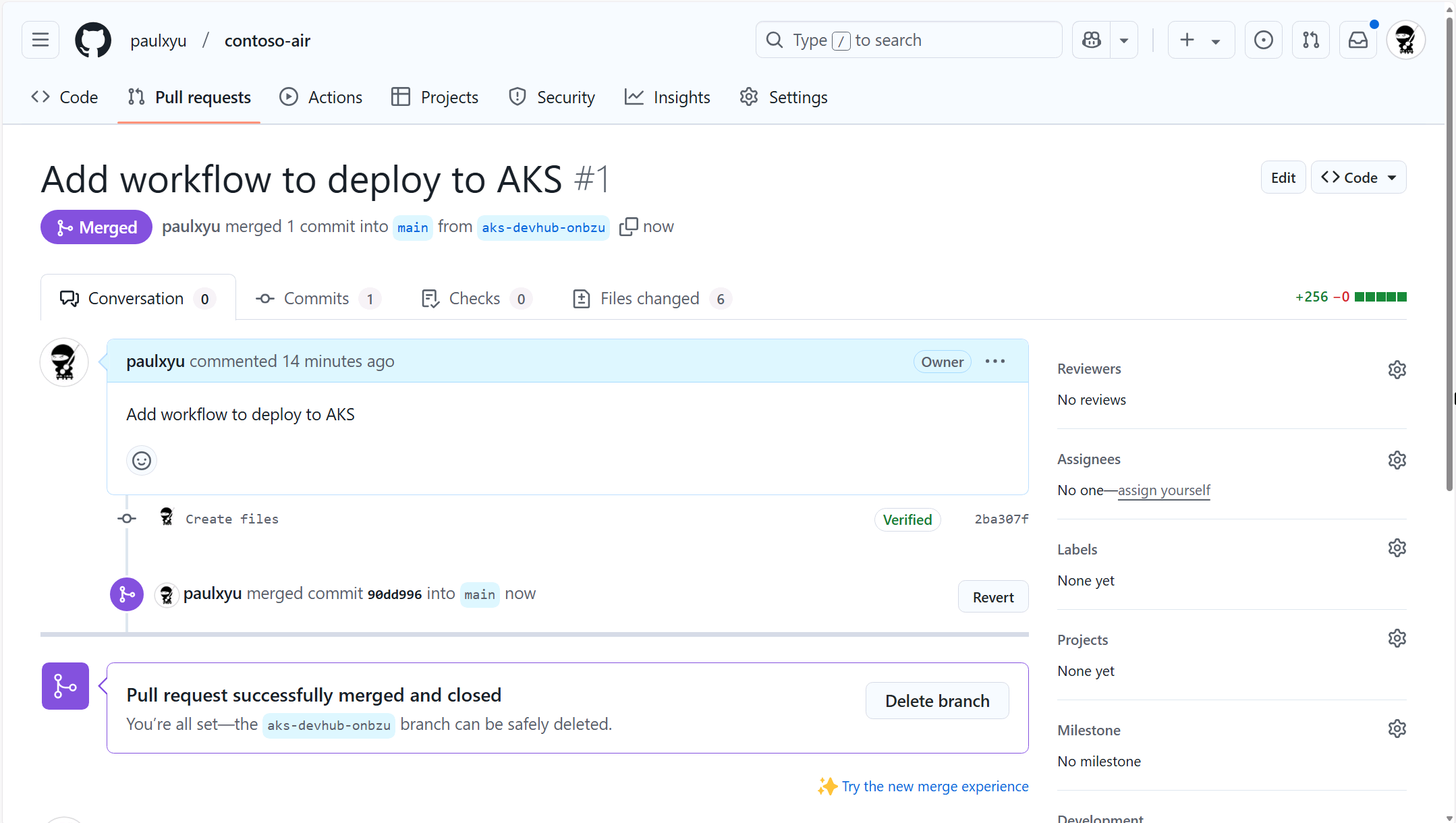The image size is (1456, 823).
Task: Switch to the Commits tab
Action: point(316,298)
